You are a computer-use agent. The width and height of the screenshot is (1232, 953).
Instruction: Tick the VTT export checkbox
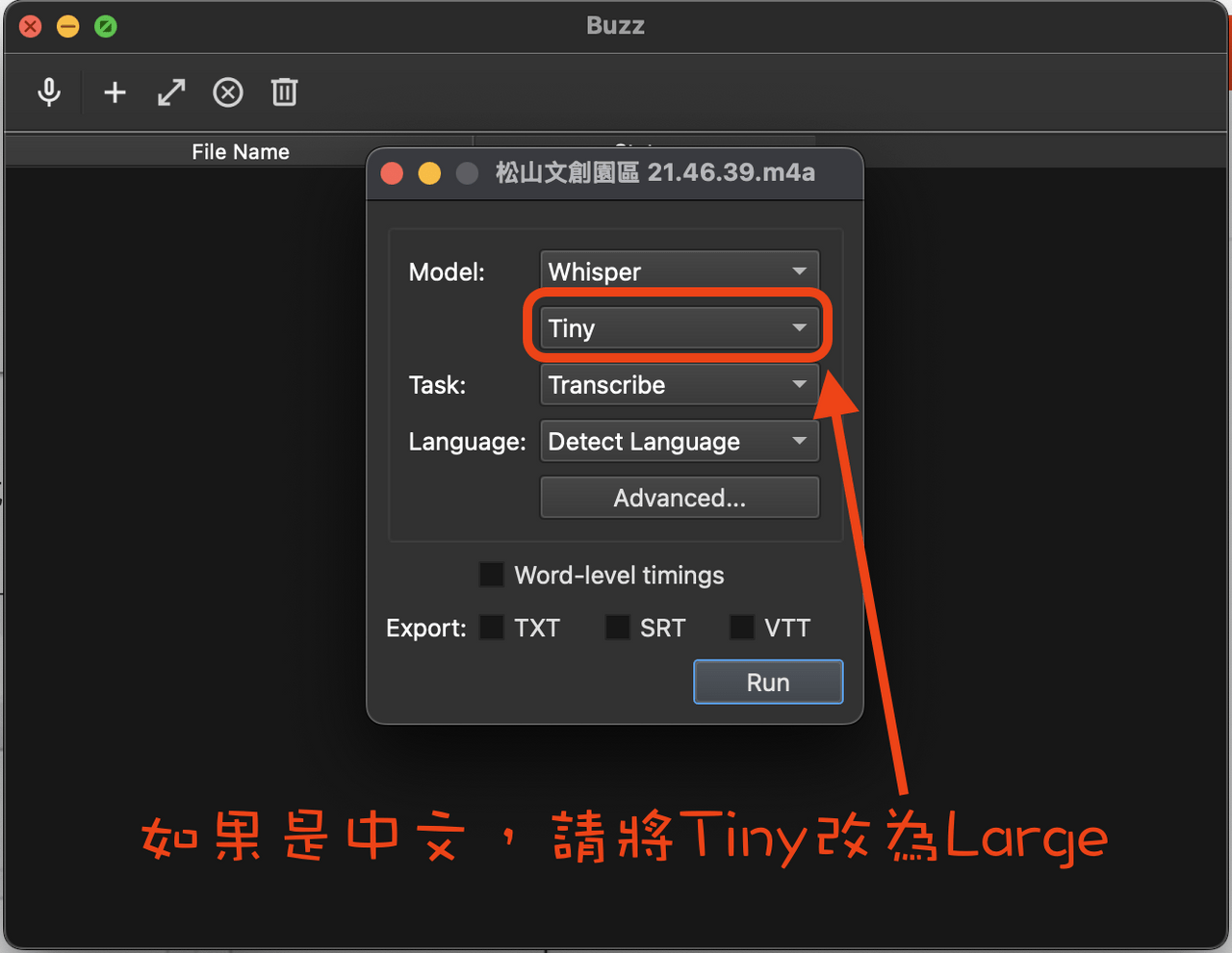(x=741, y=628)
